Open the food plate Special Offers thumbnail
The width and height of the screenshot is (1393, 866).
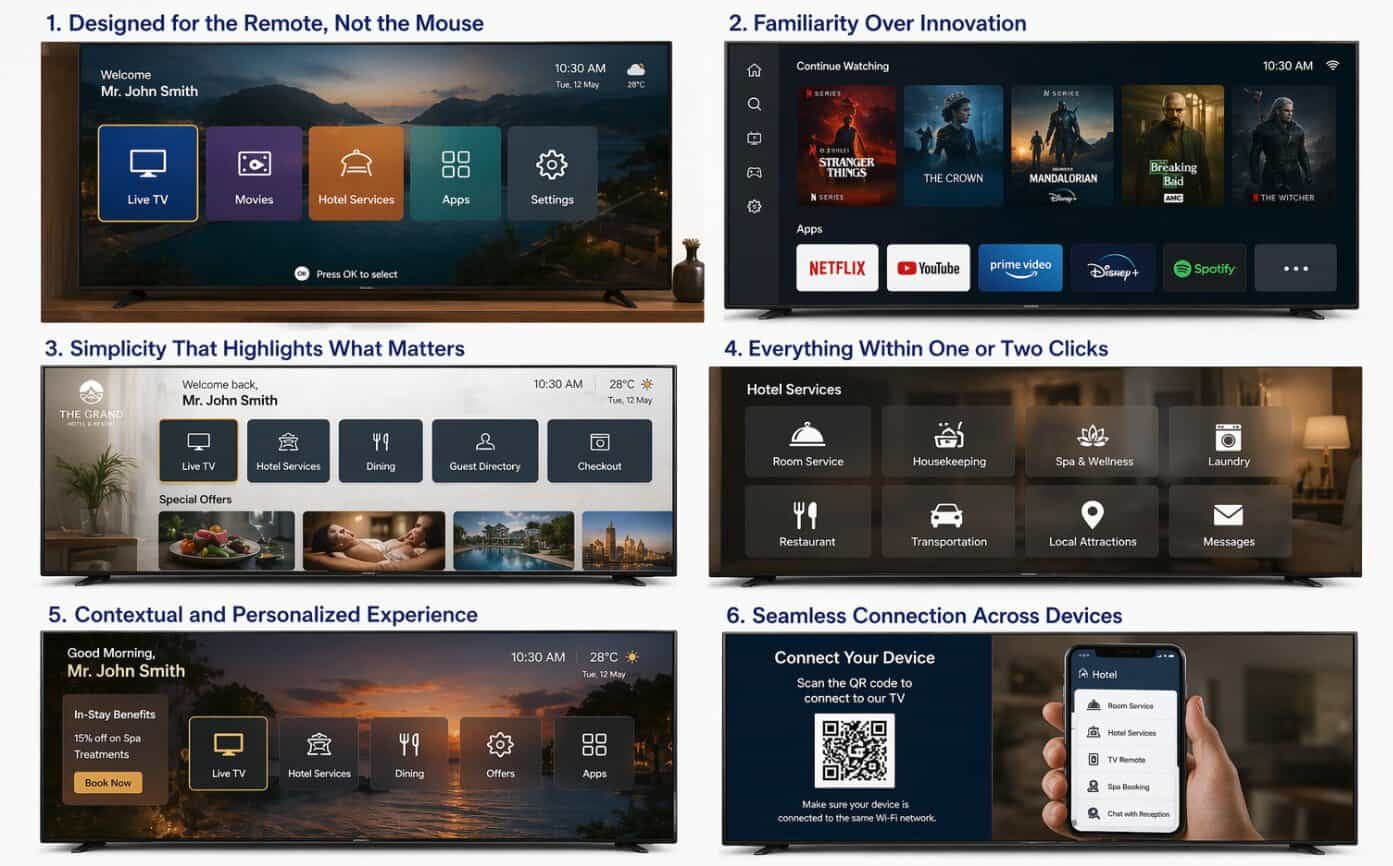pos(227,541)
